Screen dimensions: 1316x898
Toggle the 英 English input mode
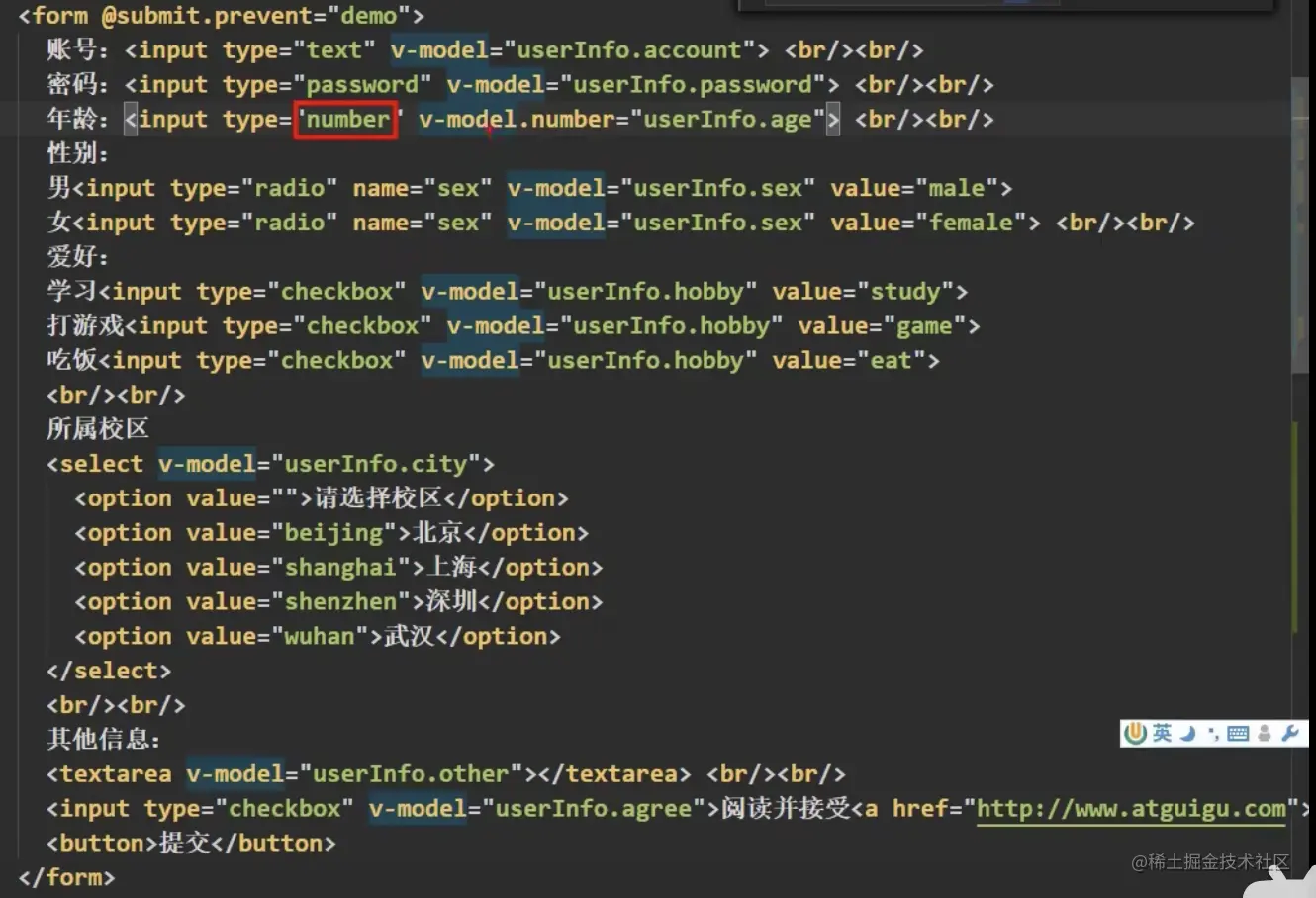(x=1162, y=733)
